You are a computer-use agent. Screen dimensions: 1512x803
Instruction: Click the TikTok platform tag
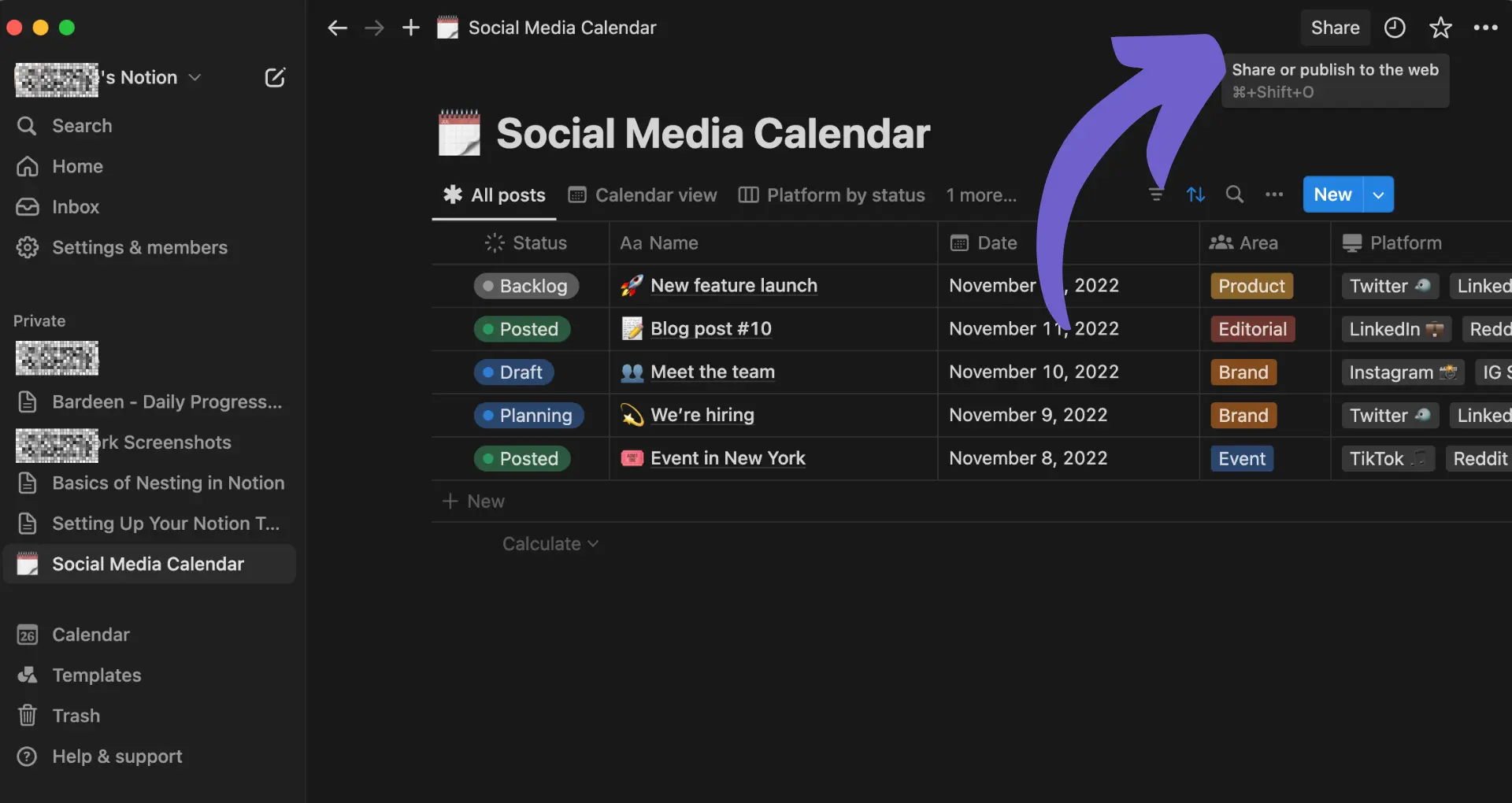click(1388, 459)
